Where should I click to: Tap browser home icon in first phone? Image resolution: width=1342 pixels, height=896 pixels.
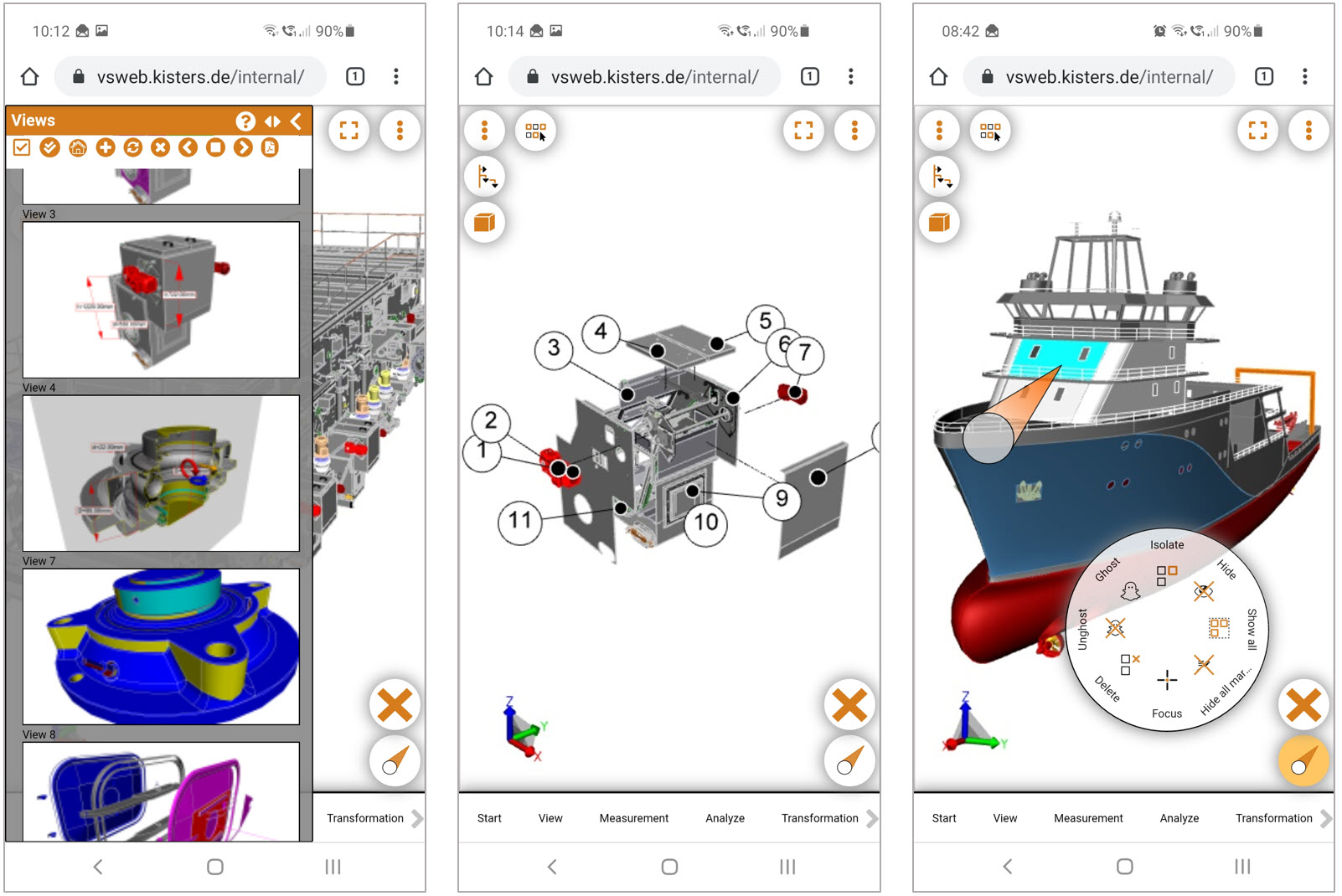click(x=29, y=77)
